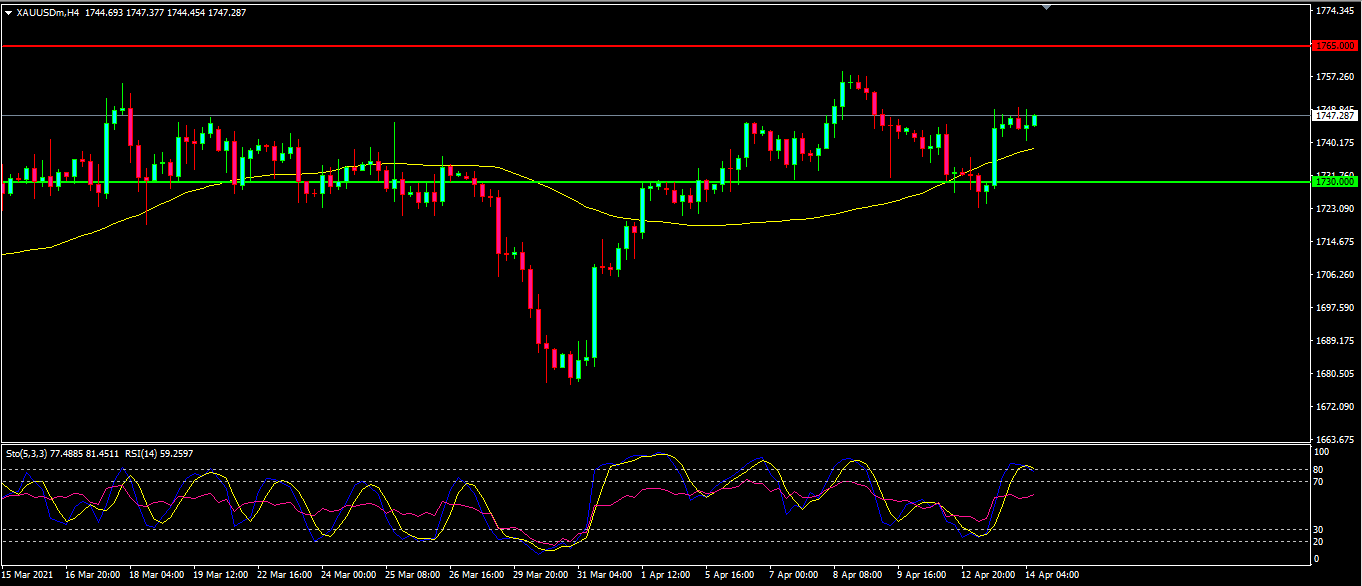The height and width of the screenshot is (586, 1362).
Task: Select the green 1730.000 price label
Action: click(x=1335, y=182)
